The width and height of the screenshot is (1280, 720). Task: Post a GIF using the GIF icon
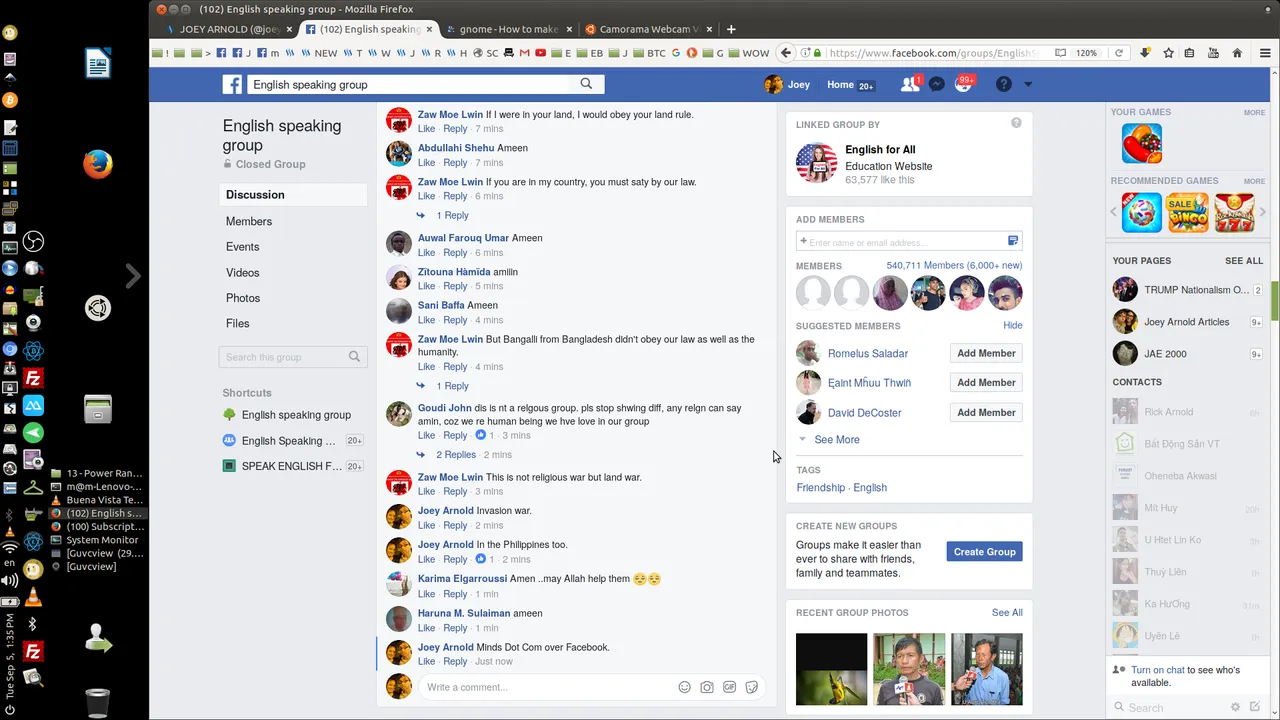(x=730, y=687)
